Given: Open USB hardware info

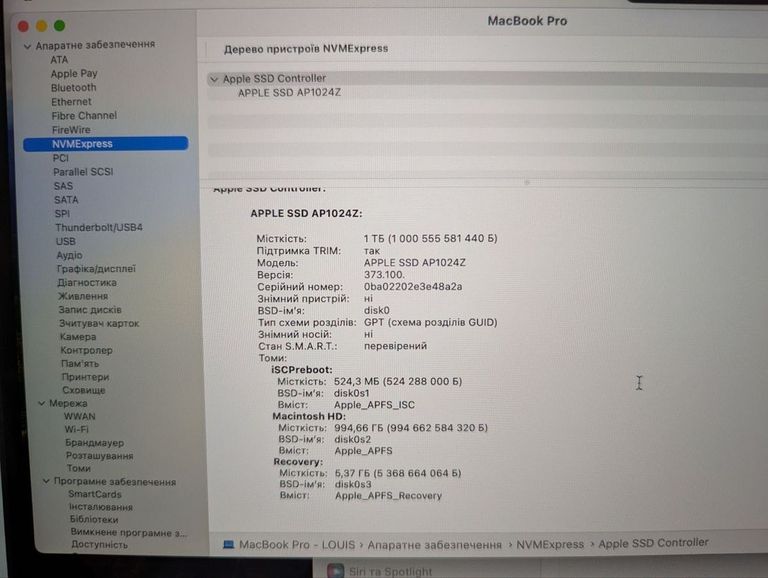Looking at the screenshot, I should tap(66, 241).
